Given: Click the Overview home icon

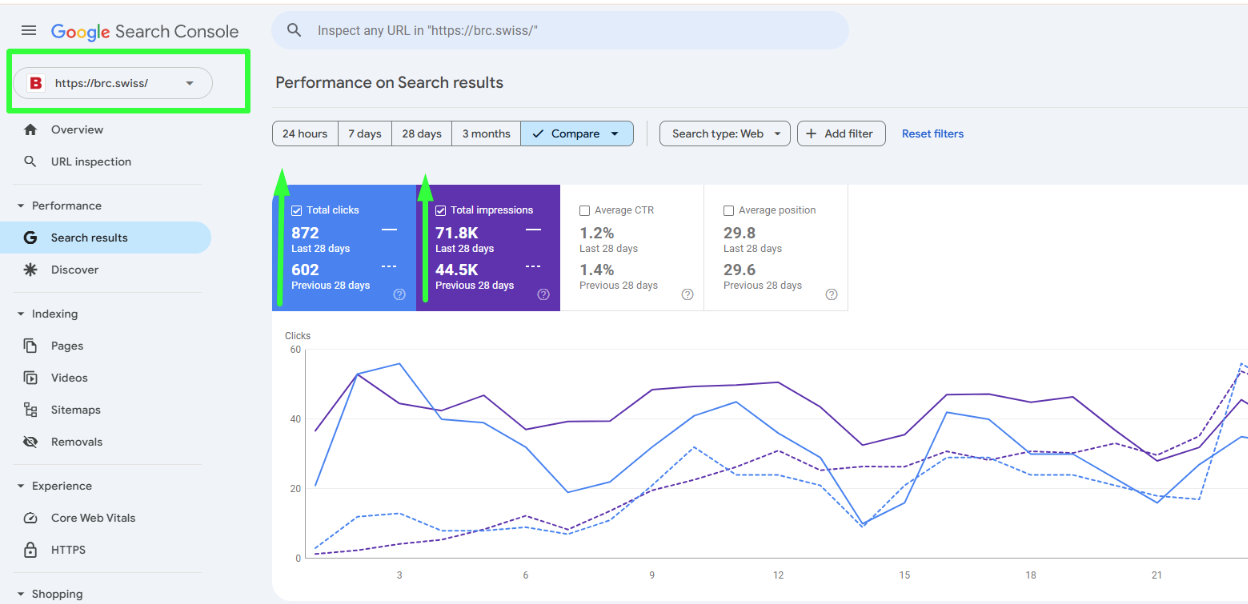Looking at the screenshot, I should point(30,130).
